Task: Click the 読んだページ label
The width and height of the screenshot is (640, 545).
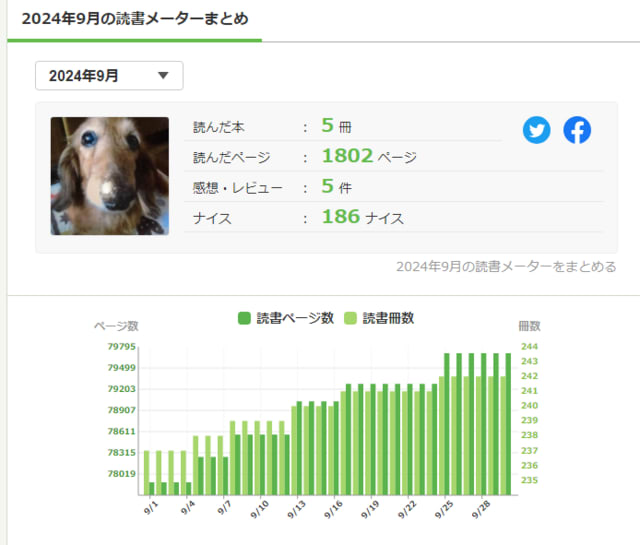Action: pyautogui.click(x=231, y=157)
